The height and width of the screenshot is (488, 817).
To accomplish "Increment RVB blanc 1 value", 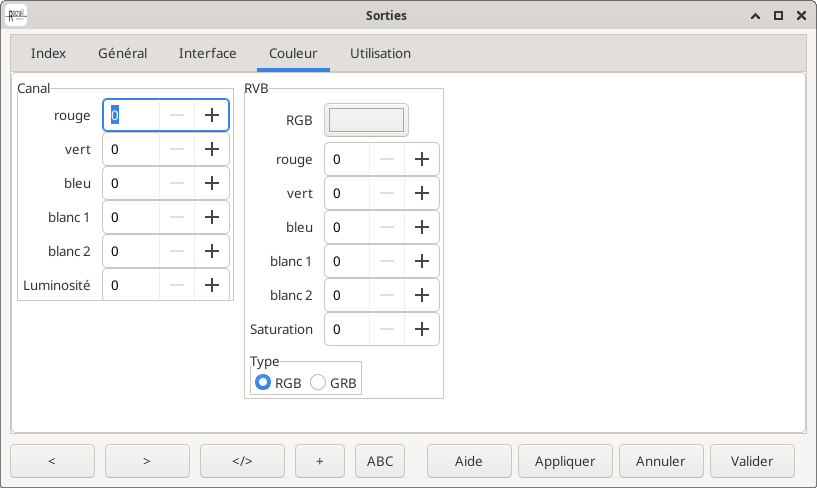I will tap(421, 261).
